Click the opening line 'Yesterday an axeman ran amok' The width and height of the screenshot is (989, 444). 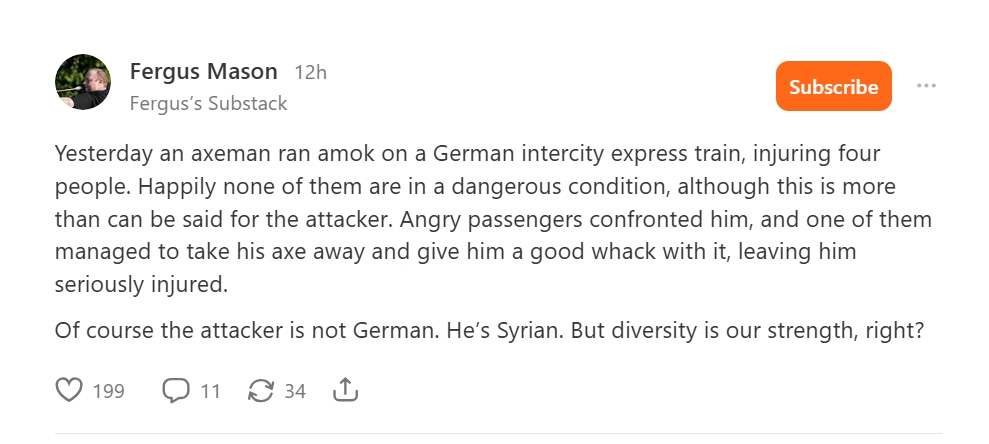[466, 156]
